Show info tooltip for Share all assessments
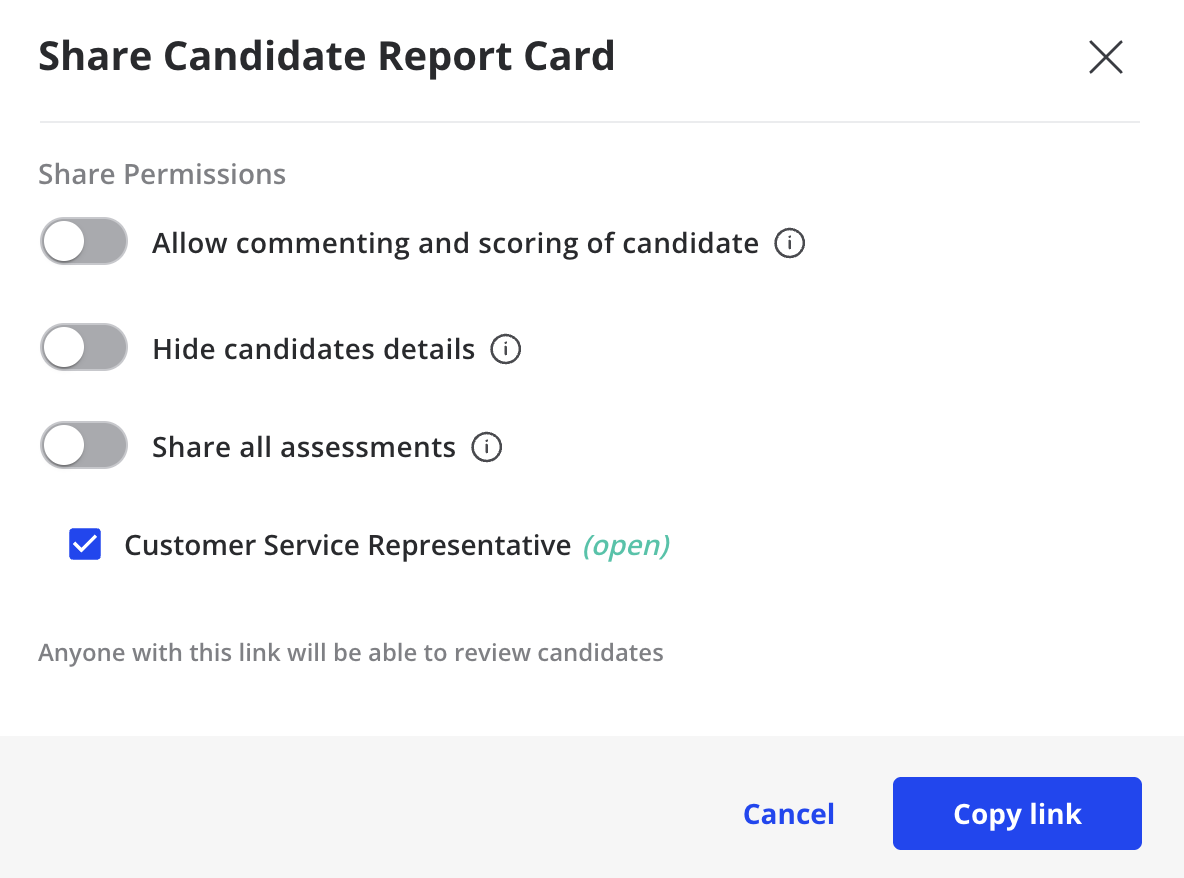 coord(487,447)
